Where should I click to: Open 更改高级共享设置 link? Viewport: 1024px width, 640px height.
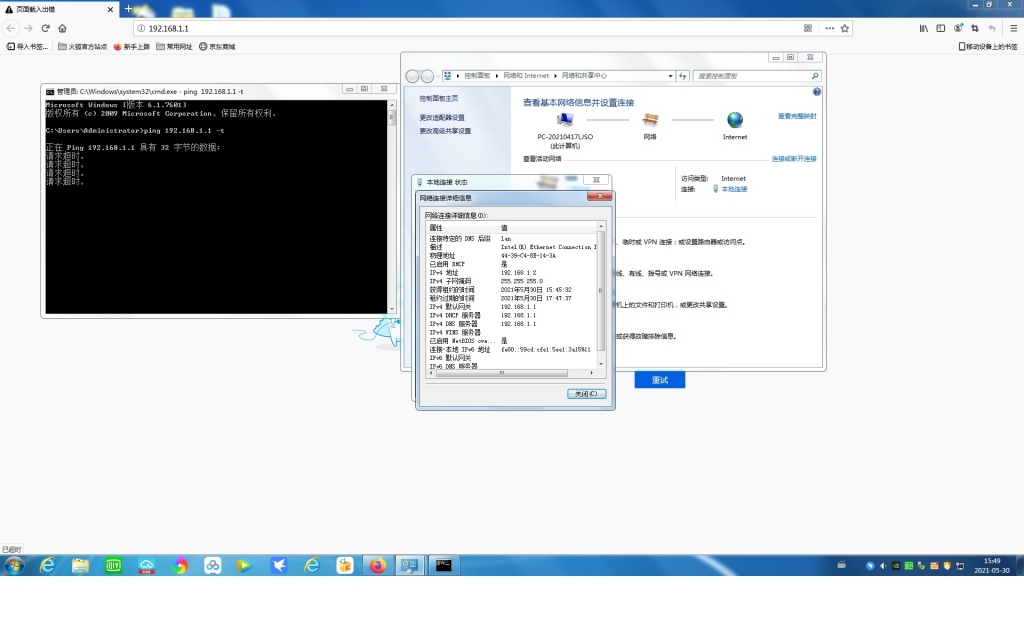[445, 131]
